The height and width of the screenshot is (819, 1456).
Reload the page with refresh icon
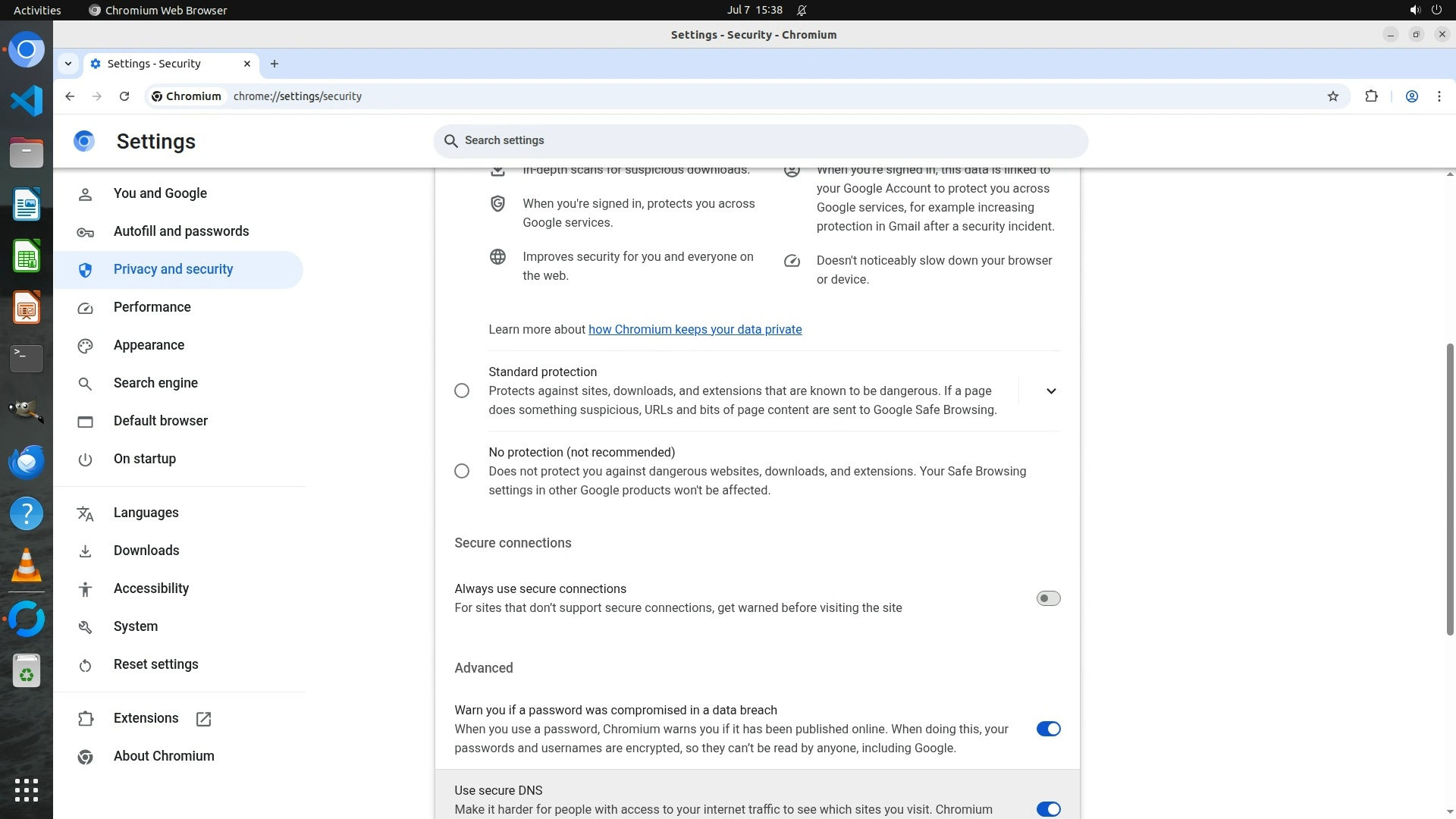click(124, 96)
